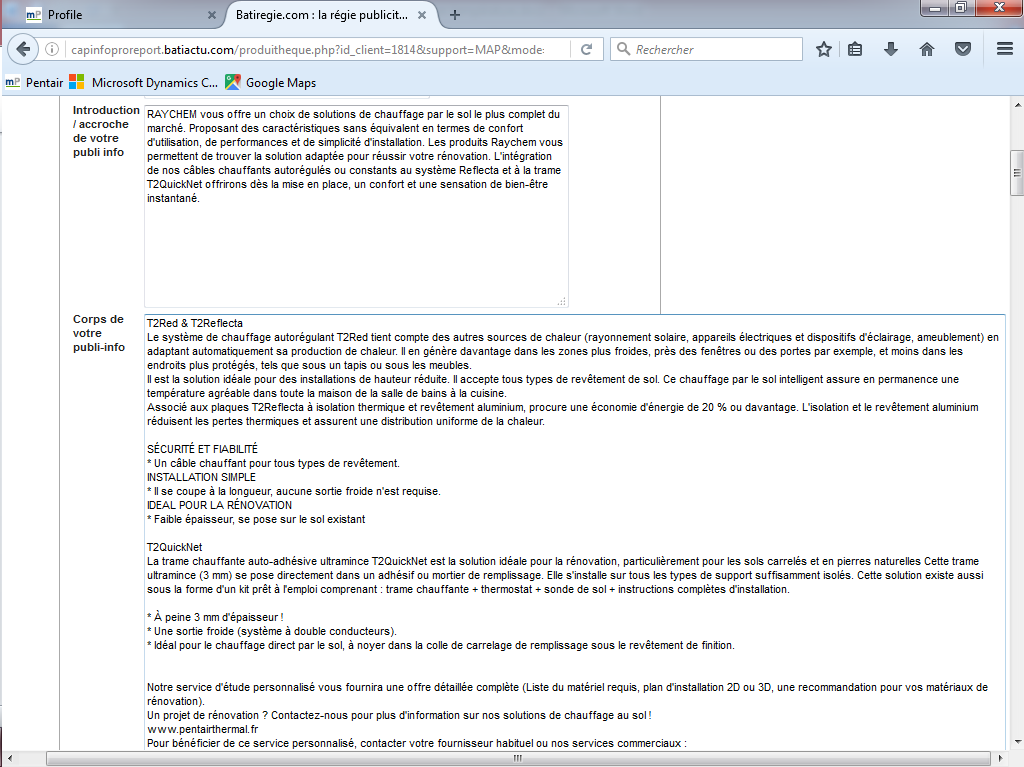Viewport: 1024px width, 767px height.
Task: Click the 'Corps de votre publi-info' label
Action: [x=99, y=333]
